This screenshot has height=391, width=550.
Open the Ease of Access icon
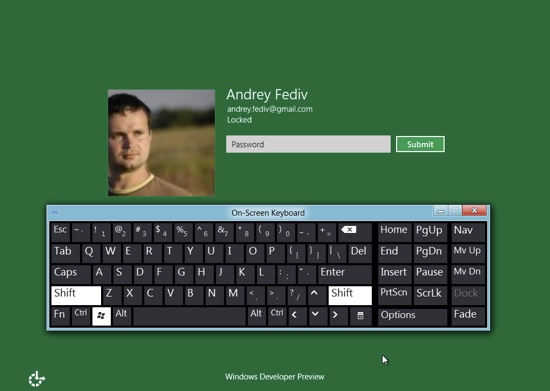[x=36, y=379]
